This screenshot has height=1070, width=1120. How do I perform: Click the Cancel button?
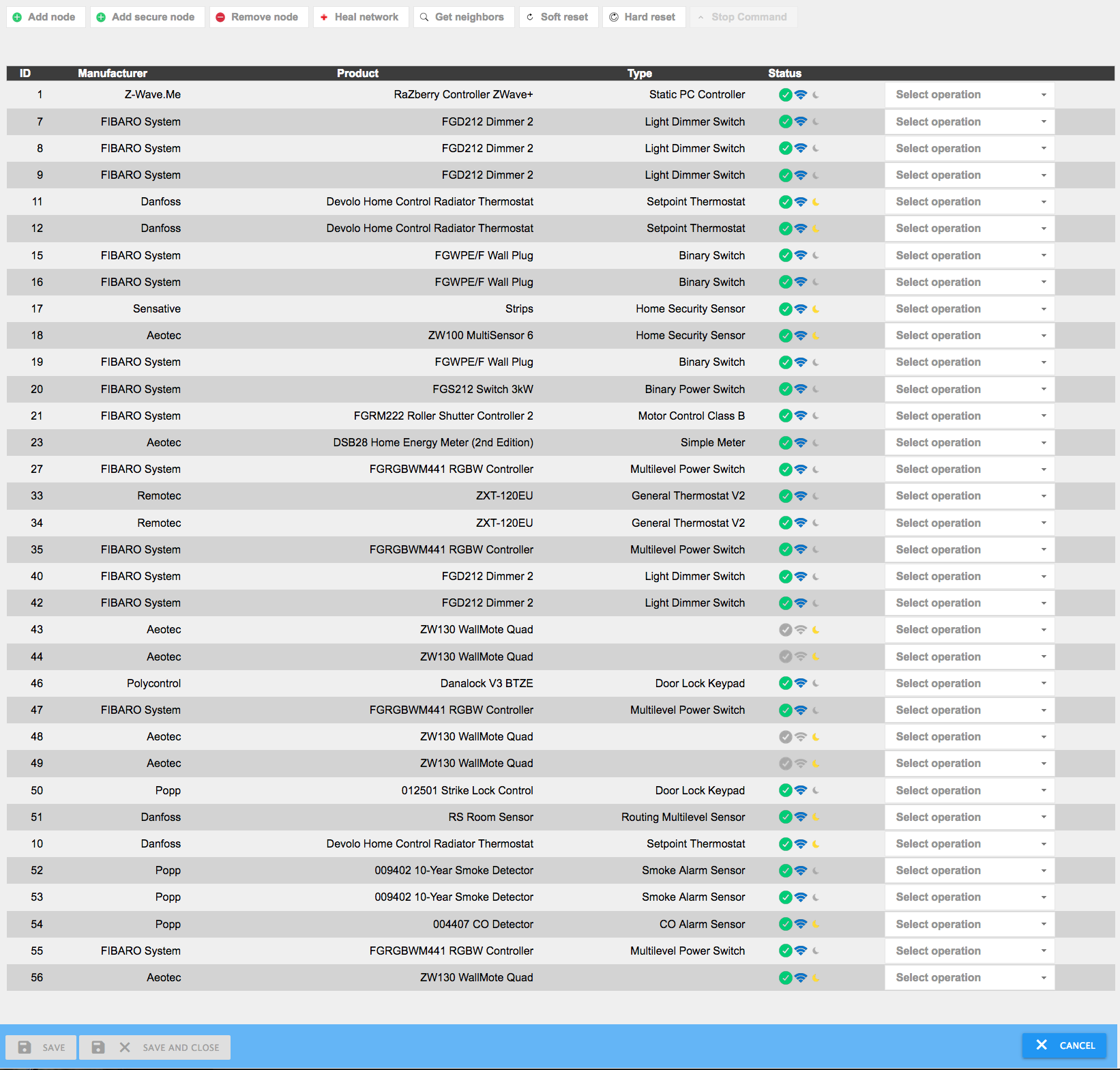(1064, 1045)
